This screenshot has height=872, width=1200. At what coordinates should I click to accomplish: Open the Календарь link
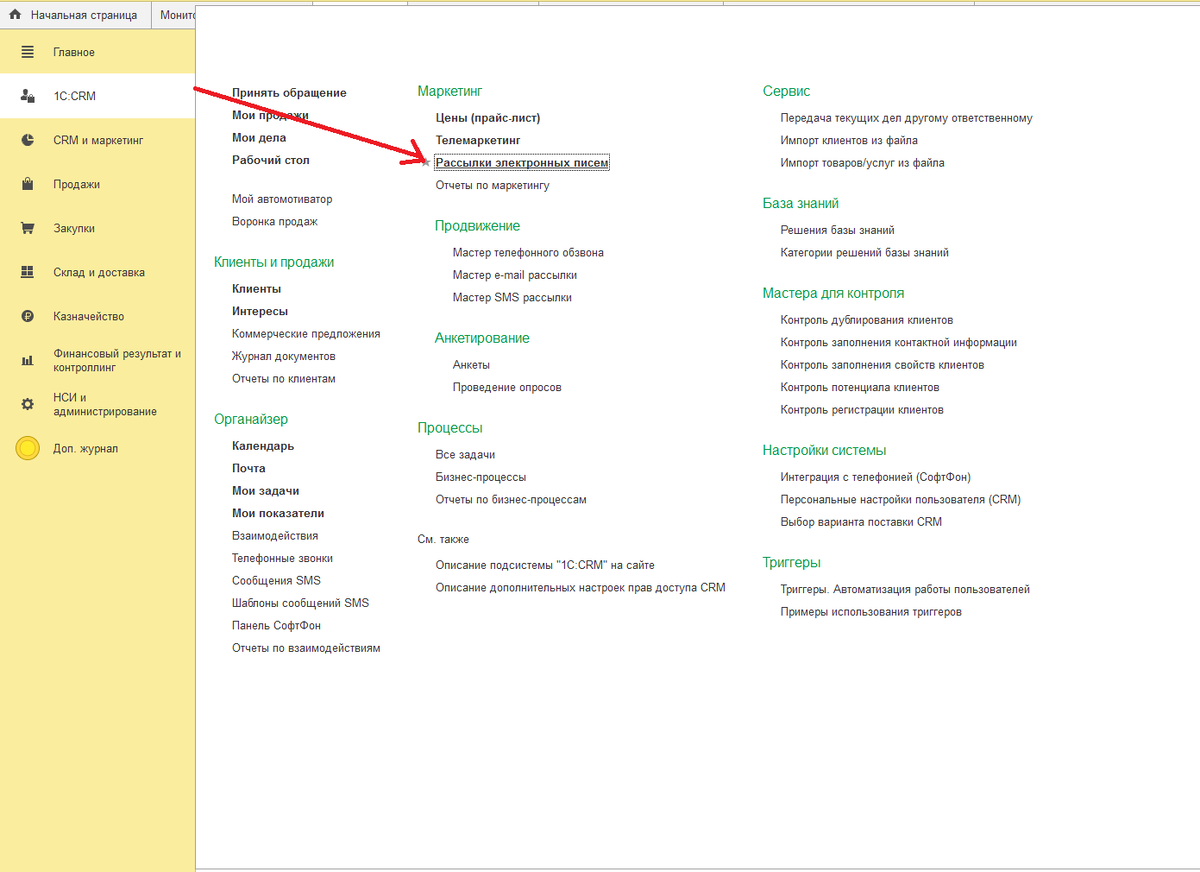click(263, 446)
